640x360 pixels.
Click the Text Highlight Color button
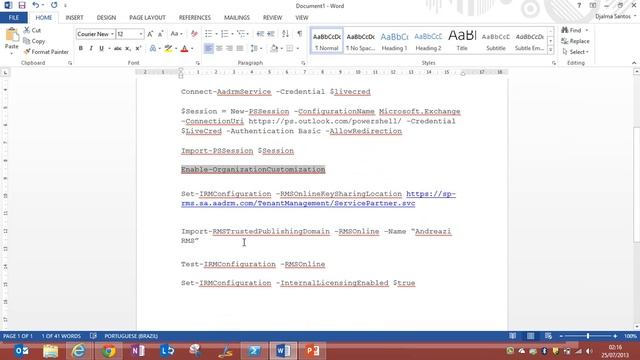point(169,49)
